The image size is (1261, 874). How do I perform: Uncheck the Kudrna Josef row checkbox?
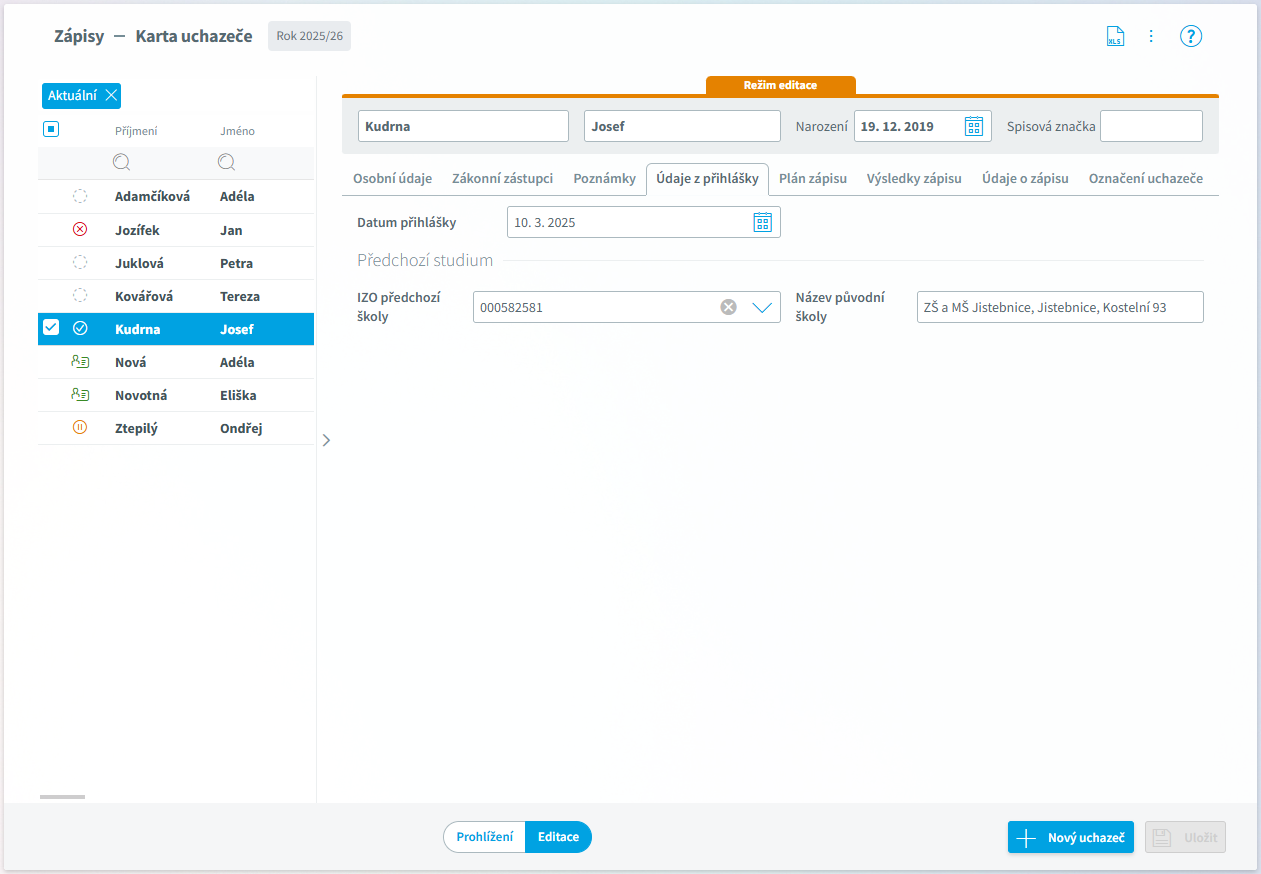(x=51, y=328)
